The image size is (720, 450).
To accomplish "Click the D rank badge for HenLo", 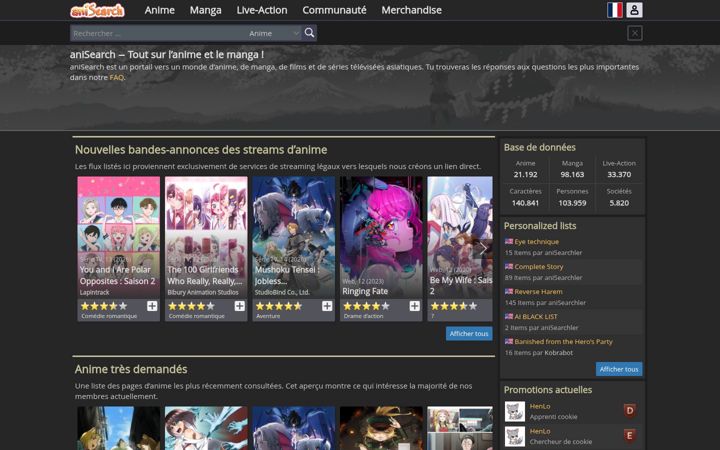I will click(x=630, y=411).
